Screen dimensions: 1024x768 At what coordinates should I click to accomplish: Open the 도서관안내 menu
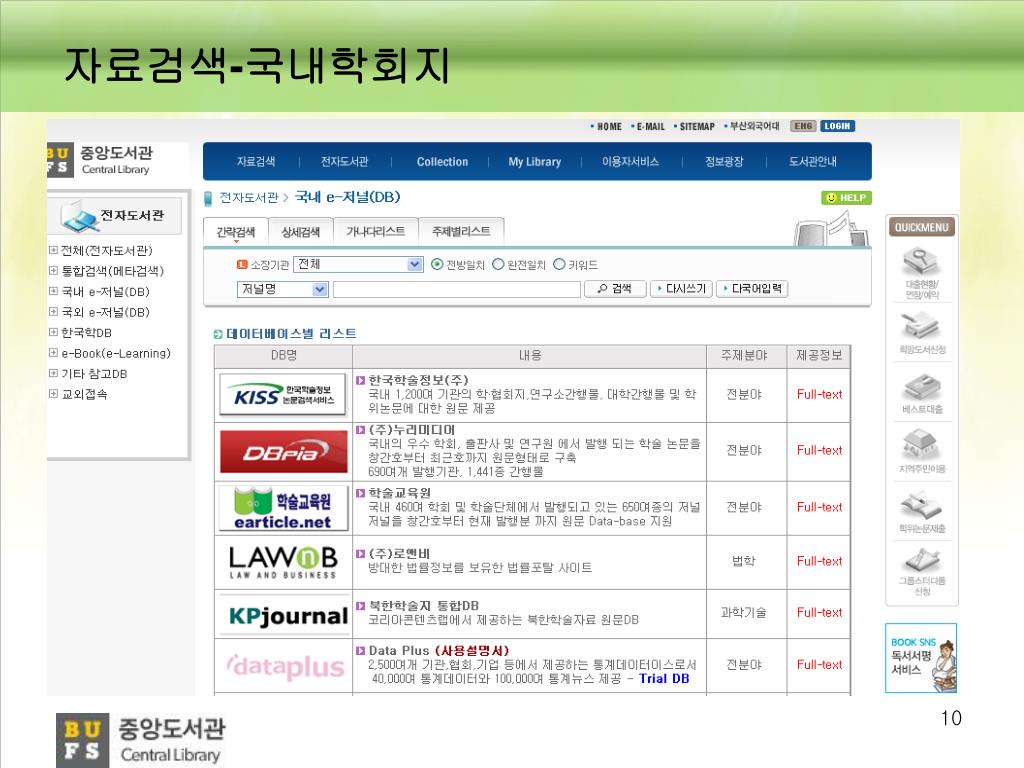coord(812,162)
